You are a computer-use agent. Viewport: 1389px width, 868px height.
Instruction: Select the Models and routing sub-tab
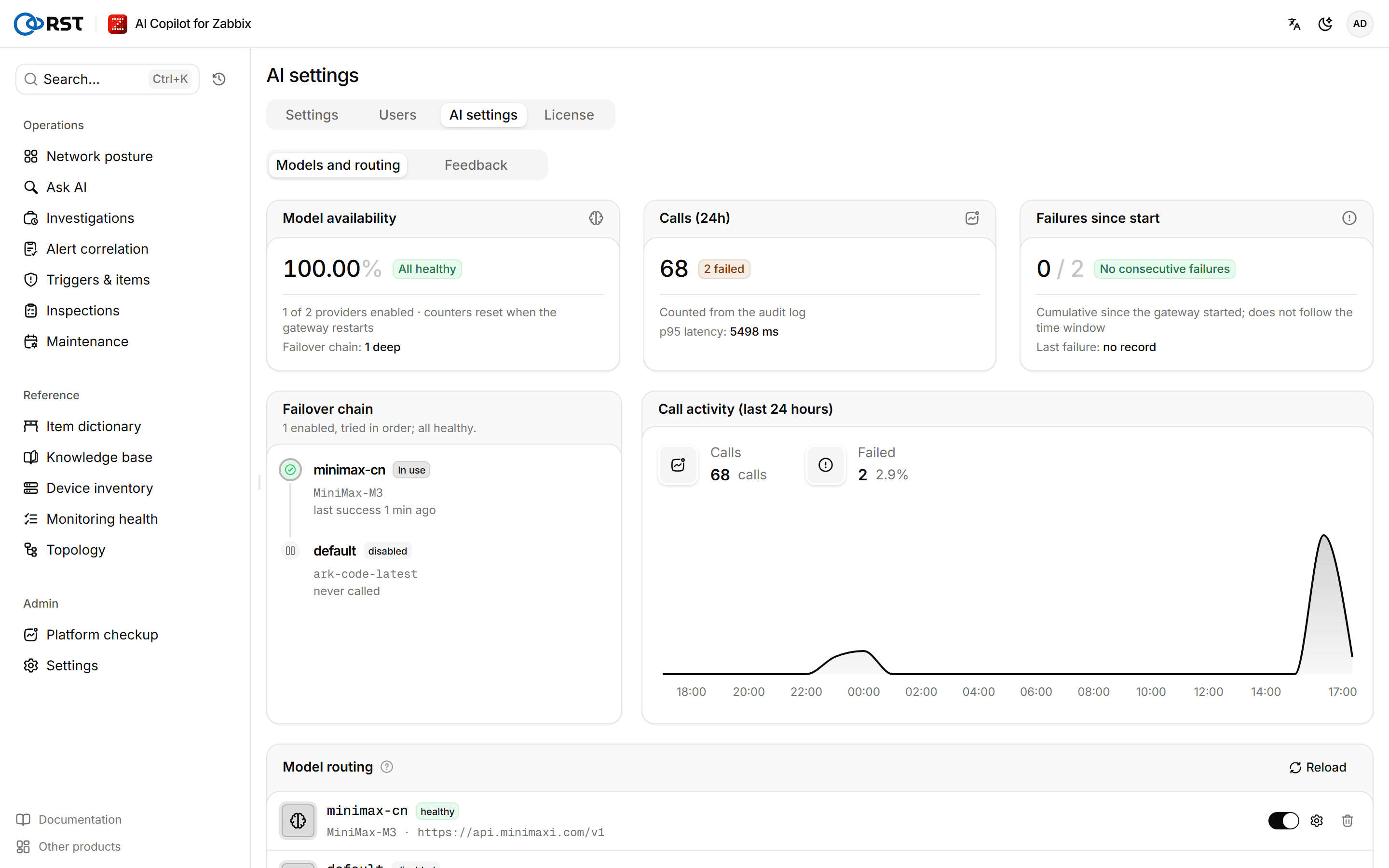point(338,165)
